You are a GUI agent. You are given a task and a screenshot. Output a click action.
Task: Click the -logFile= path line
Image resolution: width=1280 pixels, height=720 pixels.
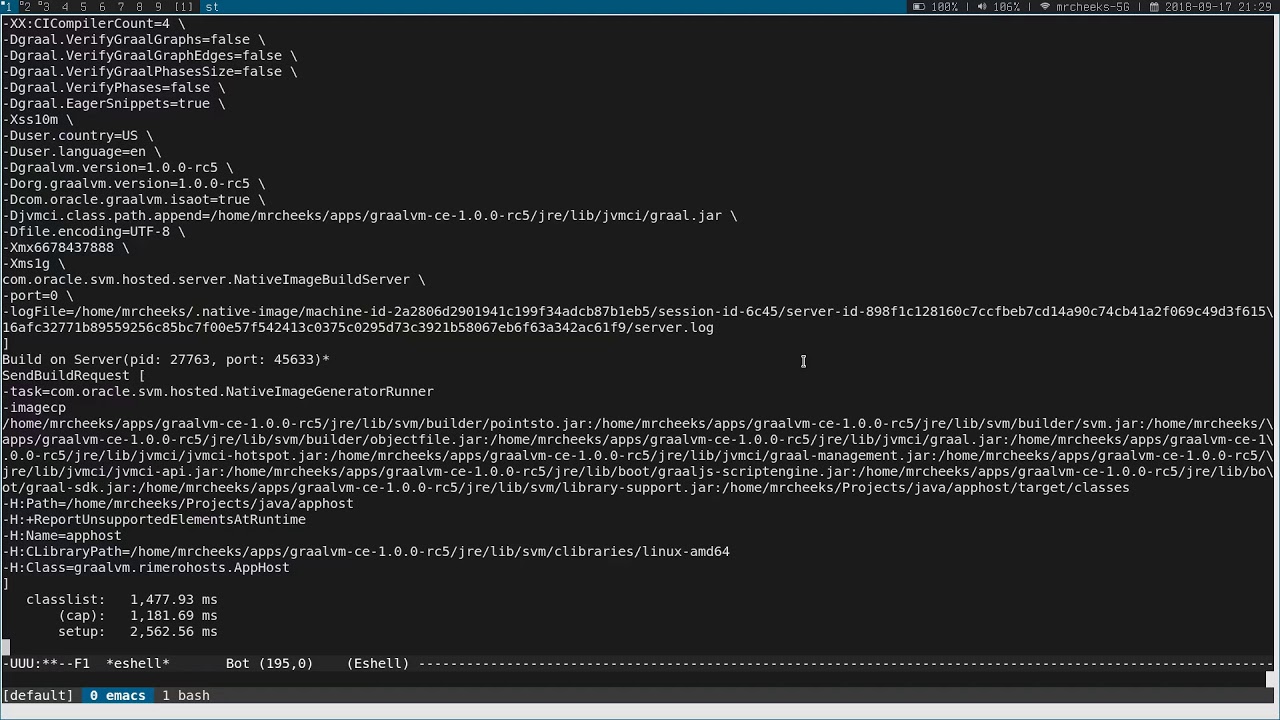(638, 311)
